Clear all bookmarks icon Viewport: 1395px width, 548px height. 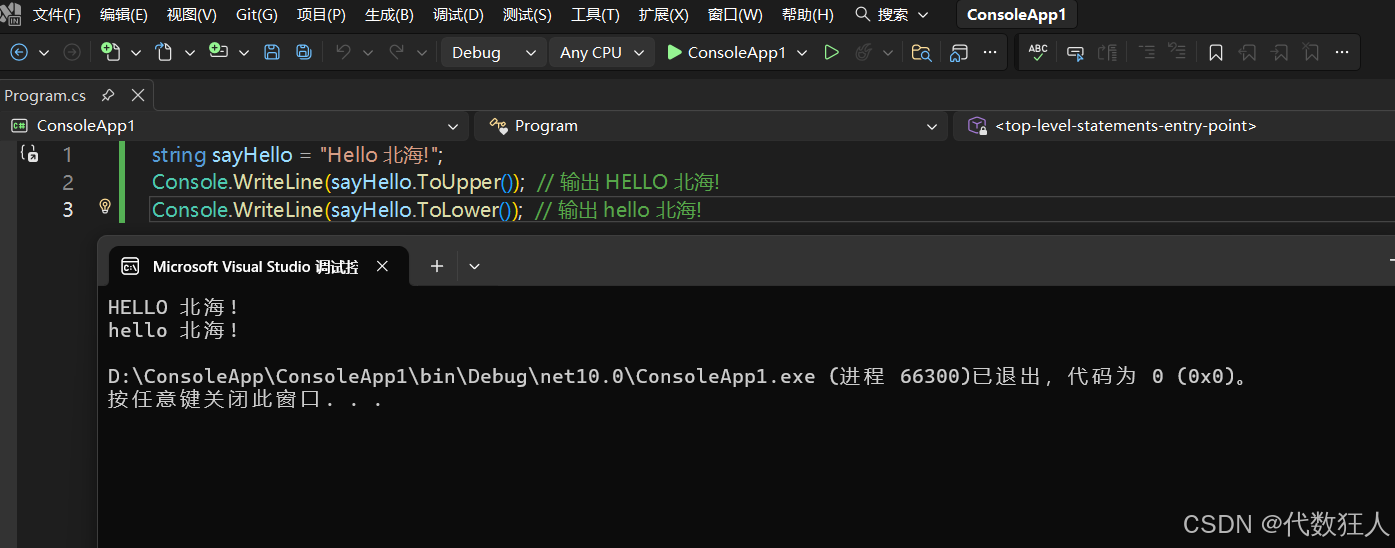point(1311,53)
